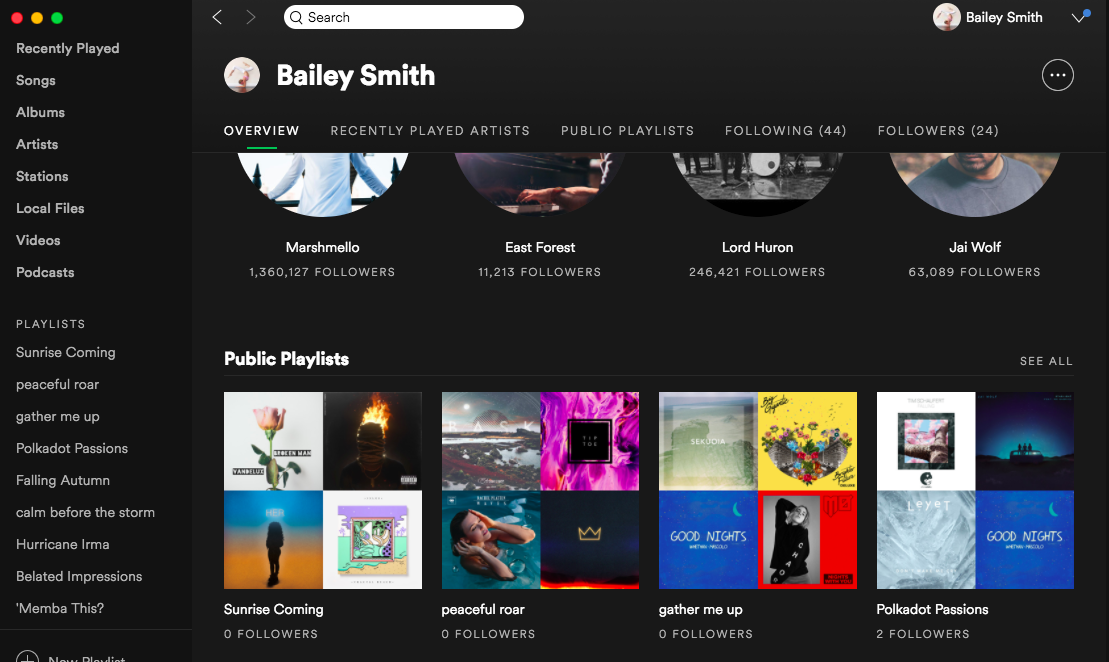Select peaceful roar playlist in the sidebar
The height and width of the screenshot is (662, 1109).
tap(57, 385)
